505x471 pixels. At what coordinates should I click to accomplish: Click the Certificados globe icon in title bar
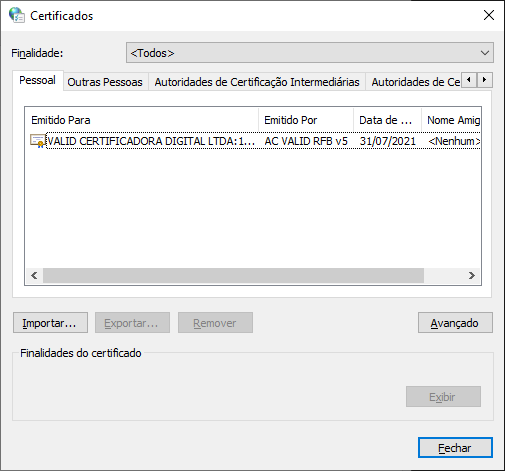16,15
